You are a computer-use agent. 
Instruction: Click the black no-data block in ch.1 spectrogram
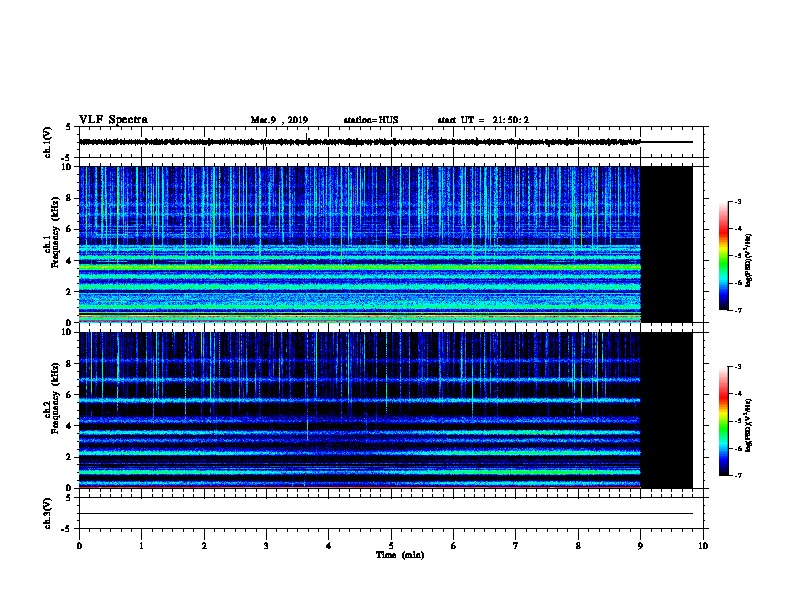[x=667, y=244]
